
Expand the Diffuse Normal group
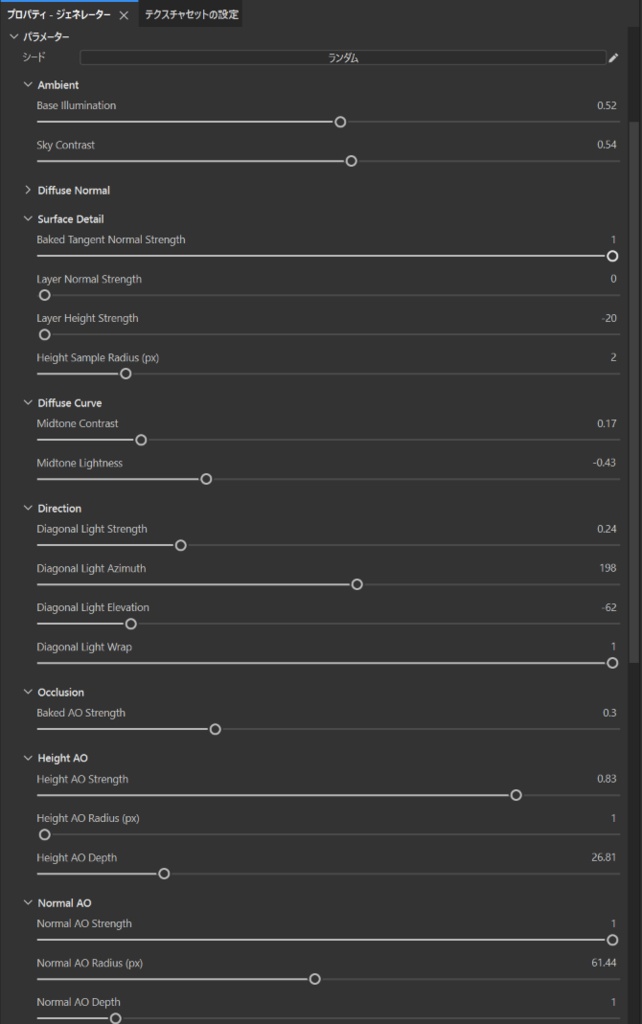coord(27,190)
